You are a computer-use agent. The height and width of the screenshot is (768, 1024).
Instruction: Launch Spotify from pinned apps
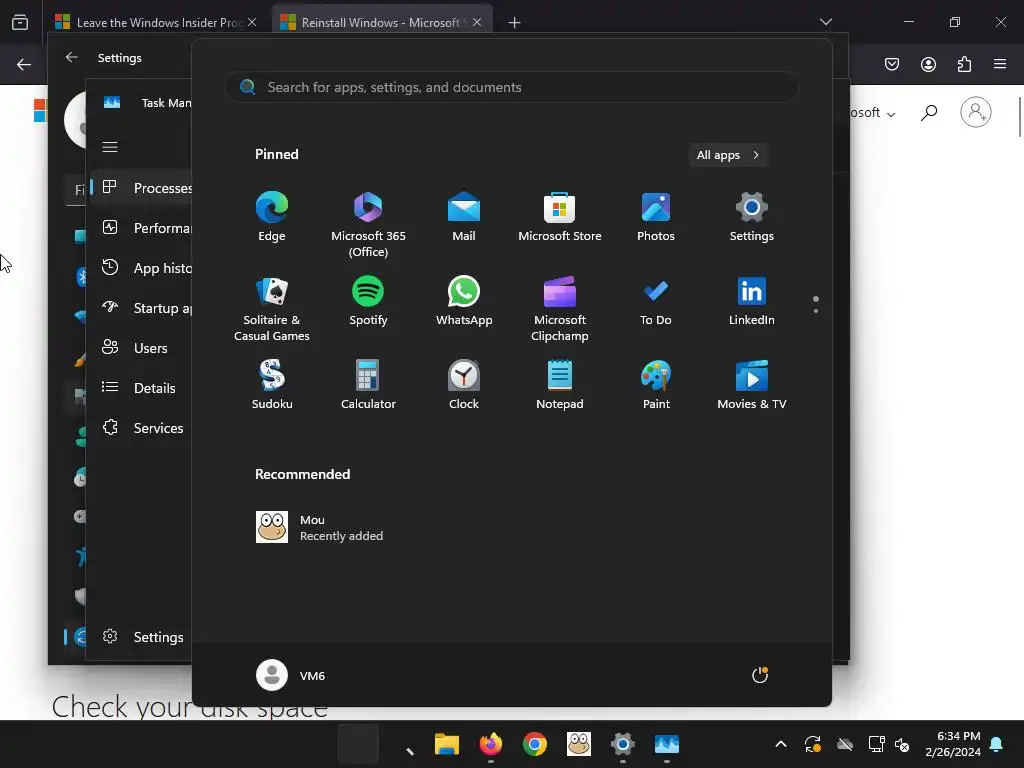click(x=368, y=301)
